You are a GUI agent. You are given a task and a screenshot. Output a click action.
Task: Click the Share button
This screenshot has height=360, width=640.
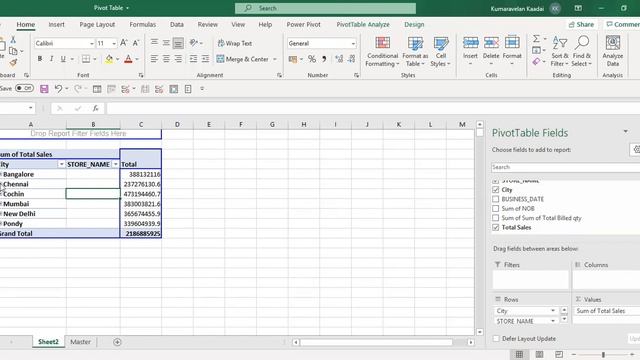[581, 24]
